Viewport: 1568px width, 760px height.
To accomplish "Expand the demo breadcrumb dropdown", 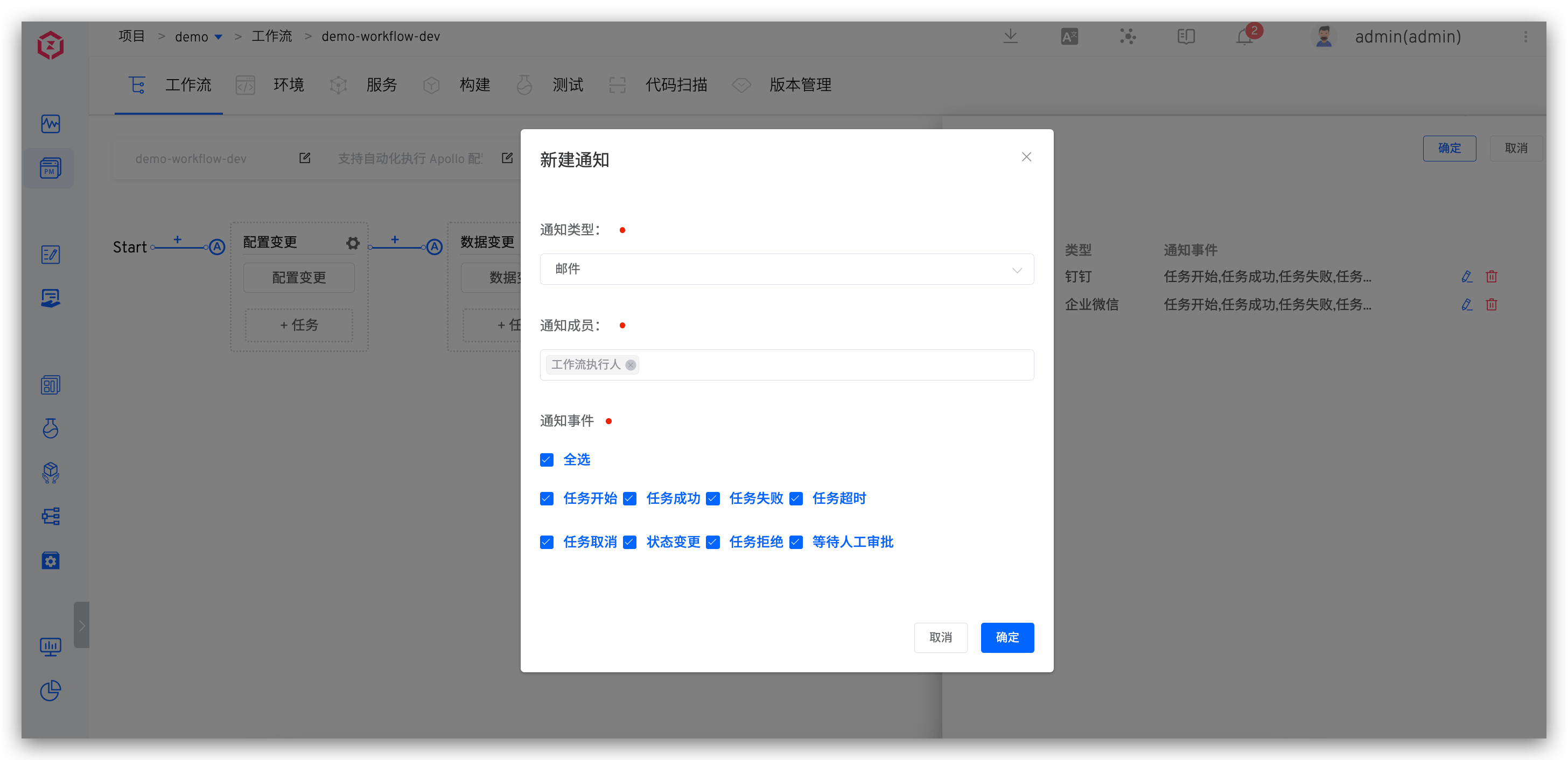I will [x=219, y=37].
